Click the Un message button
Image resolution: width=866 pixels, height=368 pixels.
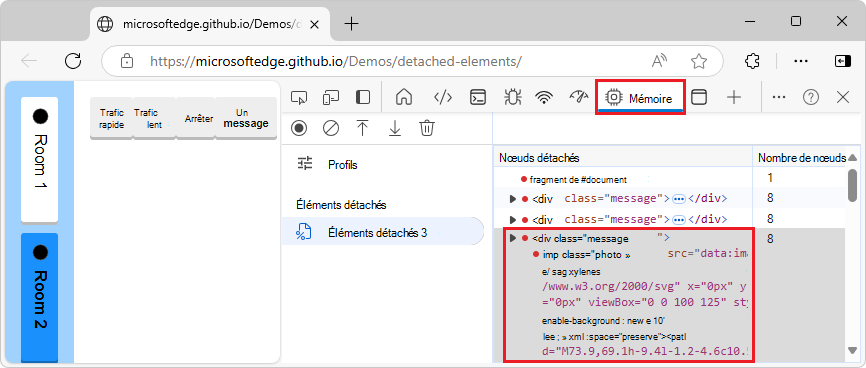pyautogui.click(x=245, y=118)
